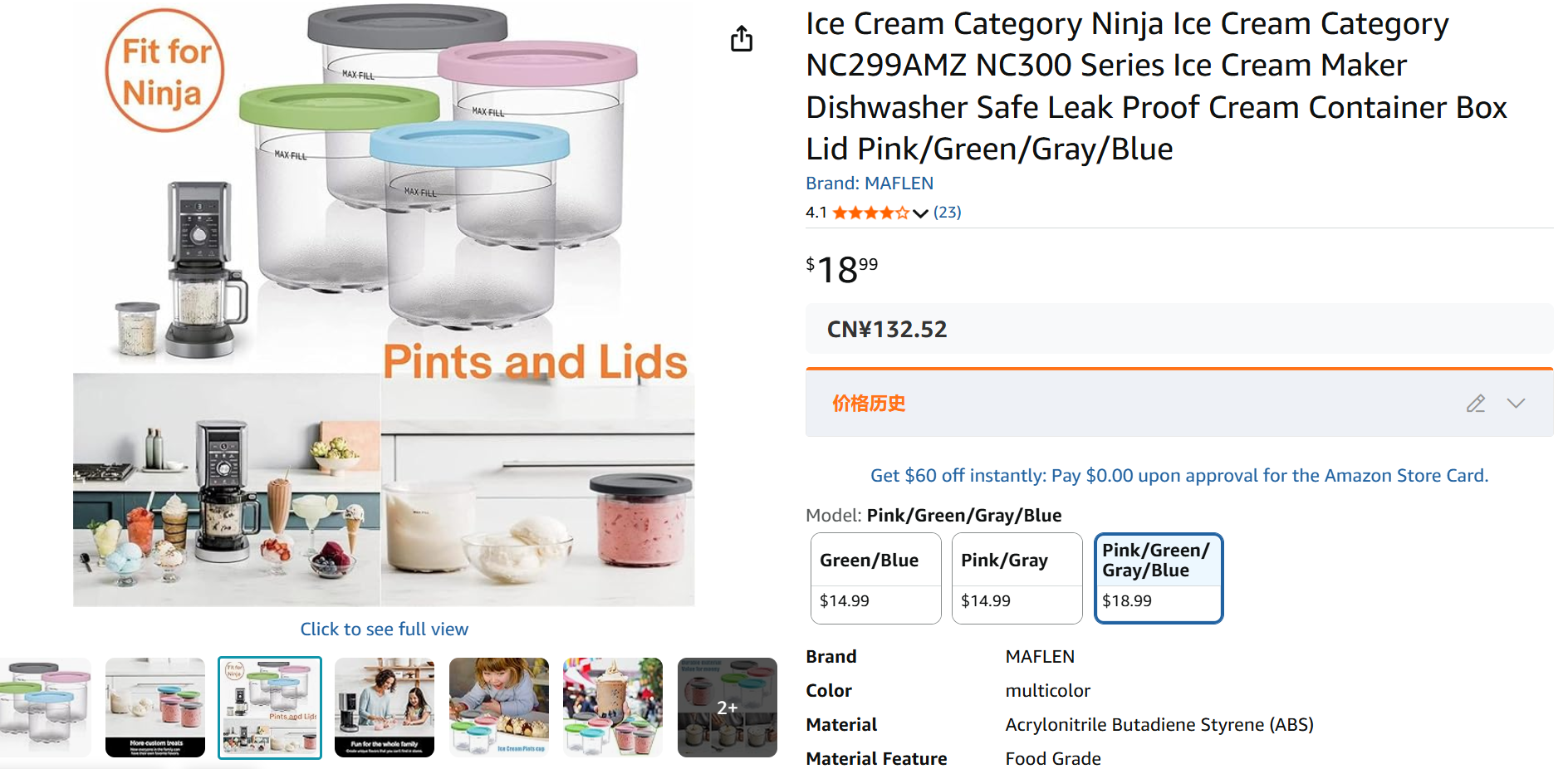The width and height of the screenshot is (1568, 769).
Task: Click the Amazon Store Card $60 off offer
Action: (1178, 476)
